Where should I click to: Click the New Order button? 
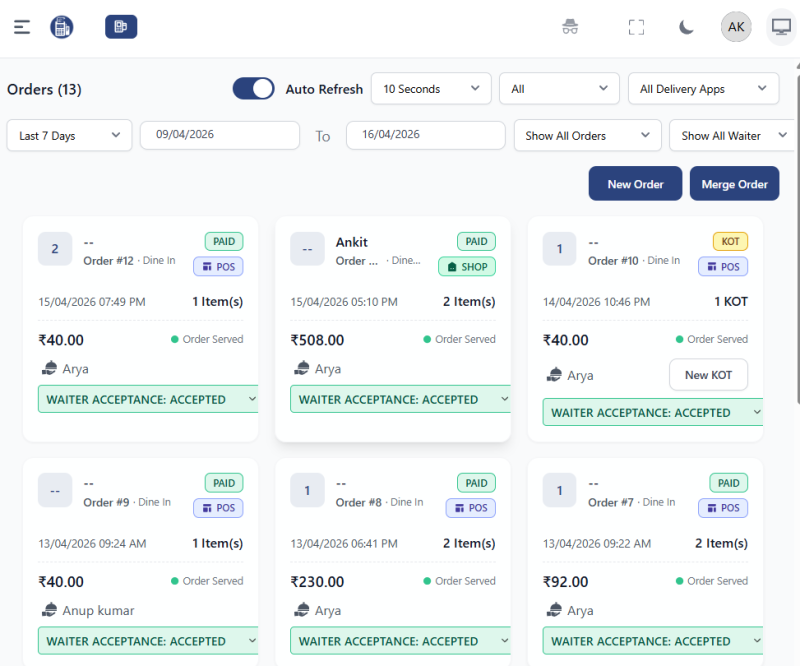point(635,184)
